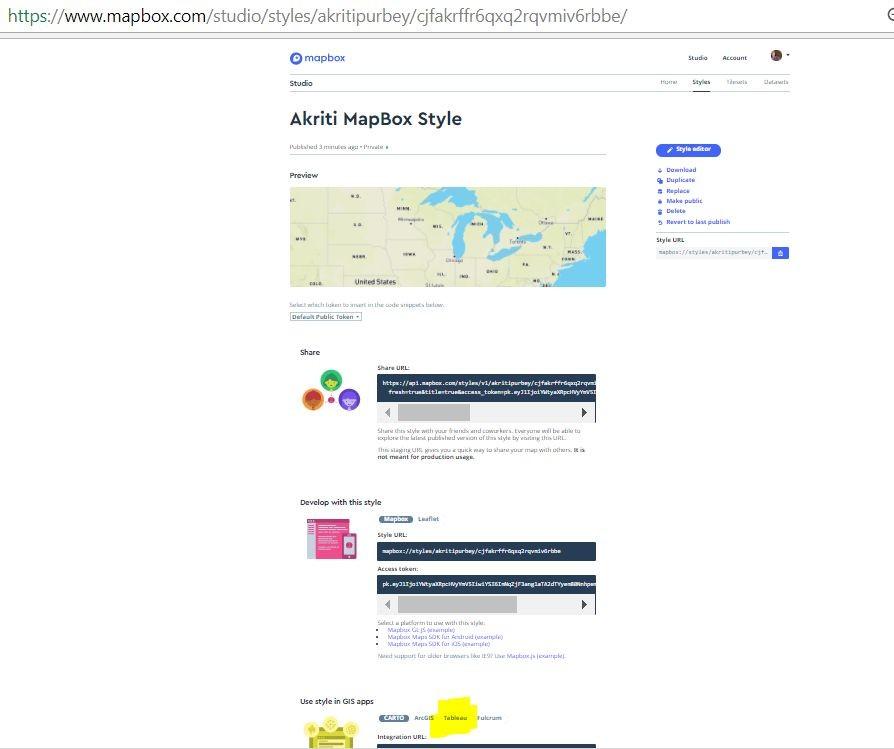Switch to the Datasets tab
This screenshot has height=749, width=894.
coord(776,82)
